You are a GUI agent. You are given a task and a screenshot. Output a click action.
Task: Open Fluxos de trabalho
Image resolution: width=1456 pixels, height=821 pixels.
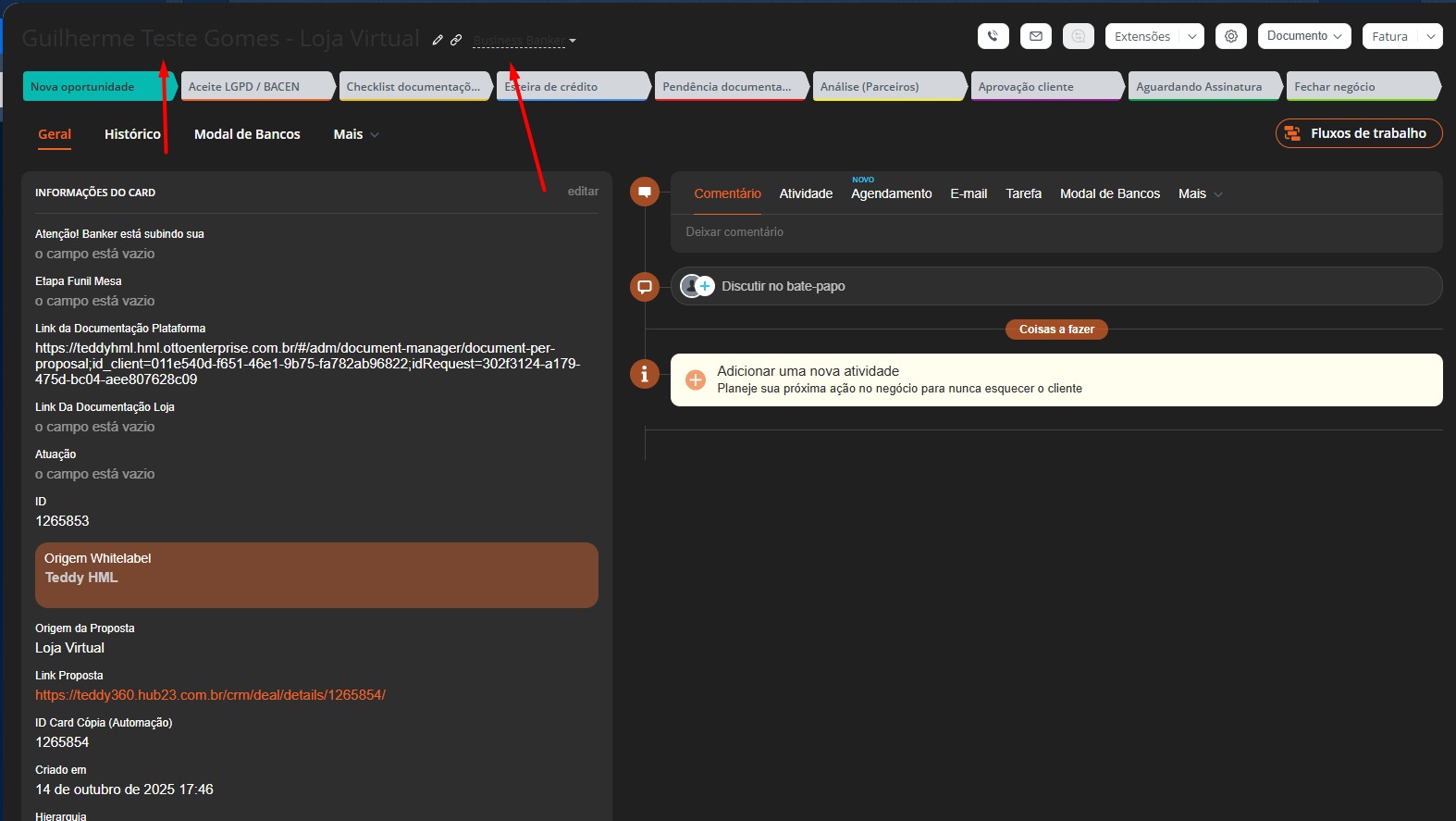(x=1358, y=133)
